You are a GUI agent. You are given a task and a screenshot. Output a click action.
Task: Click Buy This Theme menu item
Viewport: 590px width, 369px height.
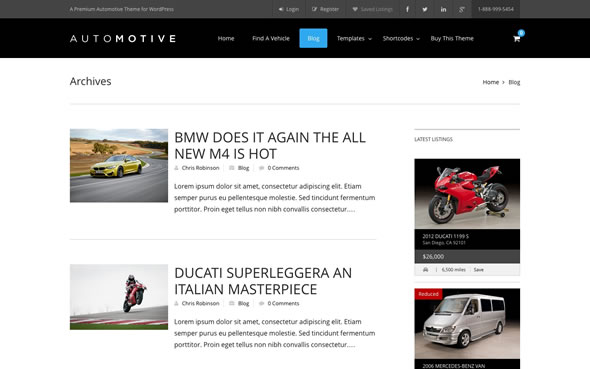tap(452, 38)
